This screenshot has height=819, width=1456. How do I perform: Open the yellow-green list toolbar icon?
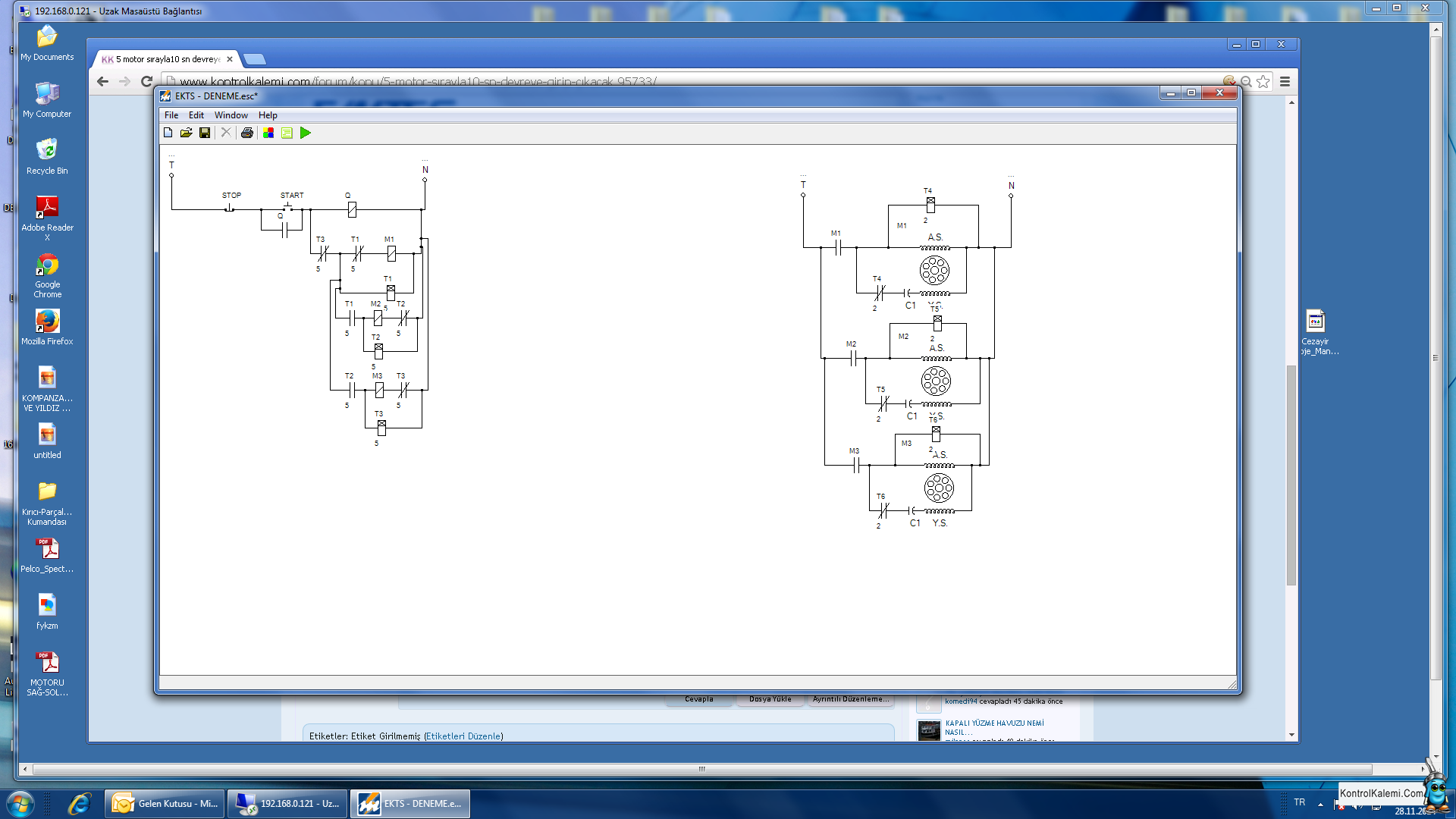coord(287,133)
